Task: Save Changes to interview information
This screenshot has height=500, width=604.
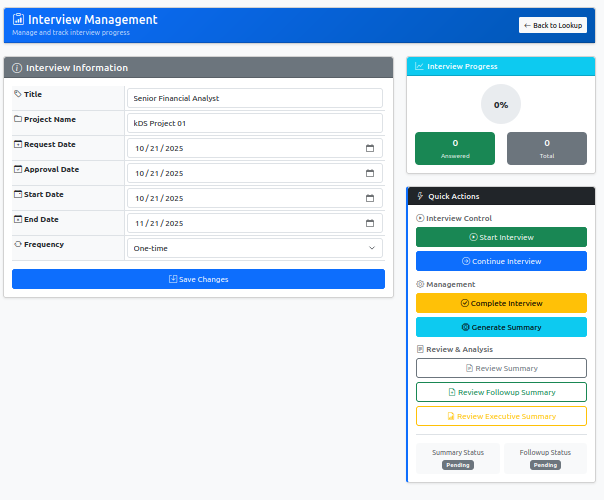Action: [198, 279]
